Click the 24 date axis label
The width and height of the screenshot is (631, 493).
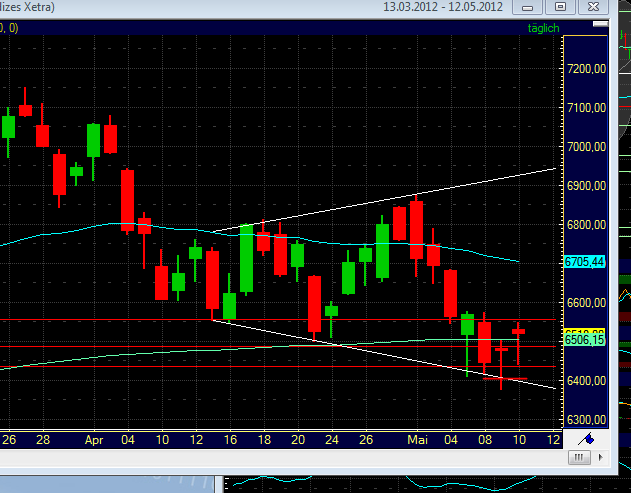click(332, 440)
